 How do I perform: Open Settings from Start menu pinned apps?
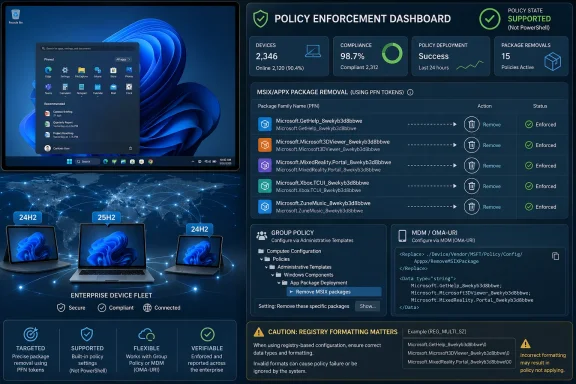[65, 72]
